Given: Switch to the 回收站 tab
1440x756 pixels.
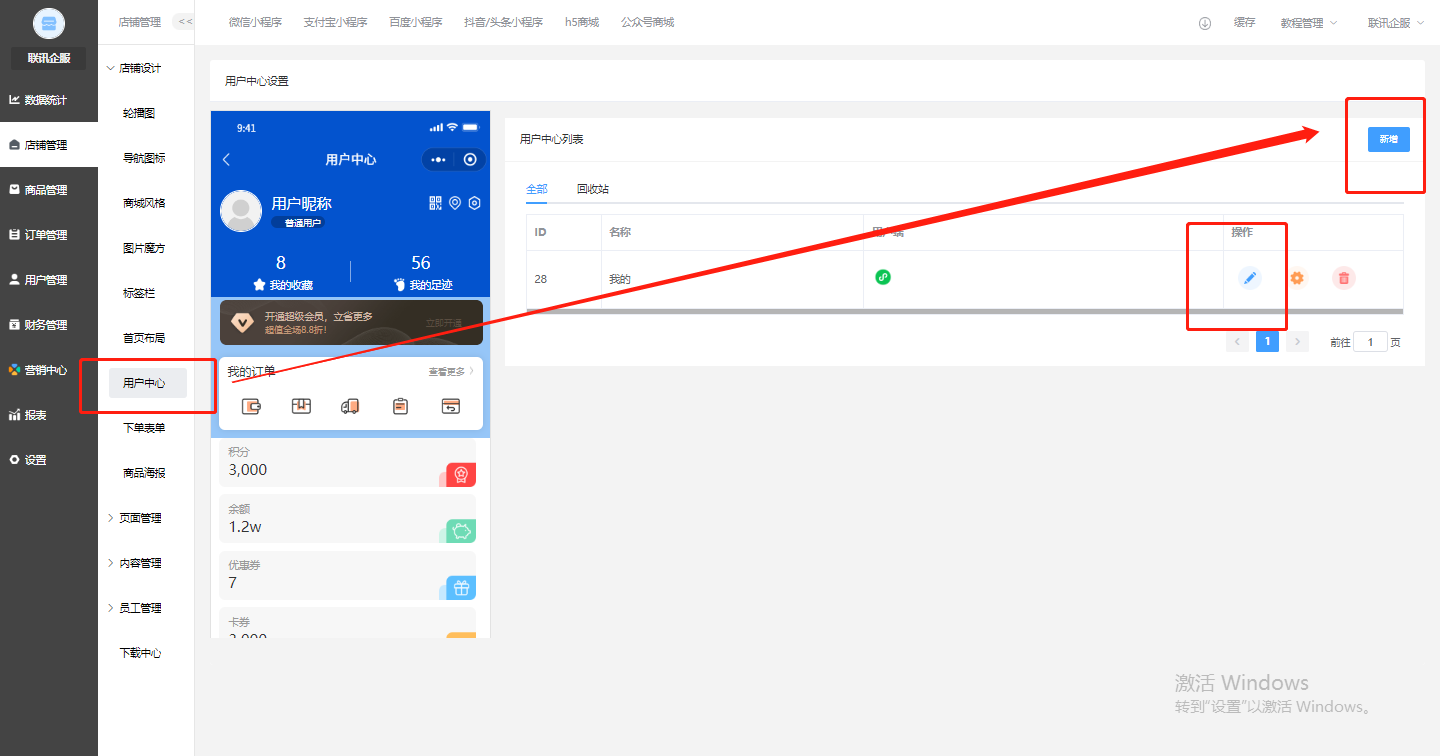Looking at the screenshot, I should point(593,189).
